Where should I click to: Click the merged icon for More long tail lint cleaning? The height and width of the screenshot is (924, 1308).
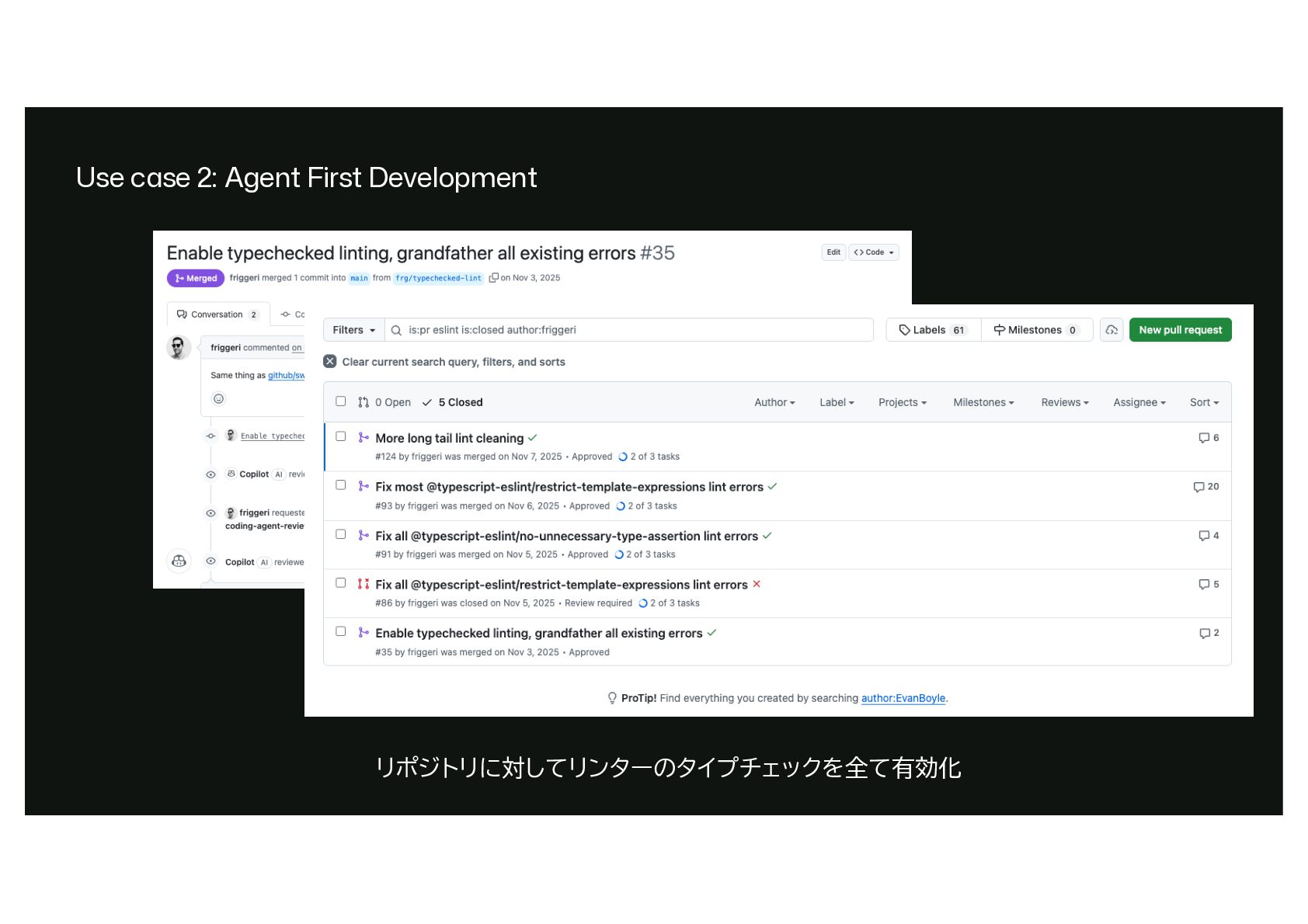tap(364, 438)
